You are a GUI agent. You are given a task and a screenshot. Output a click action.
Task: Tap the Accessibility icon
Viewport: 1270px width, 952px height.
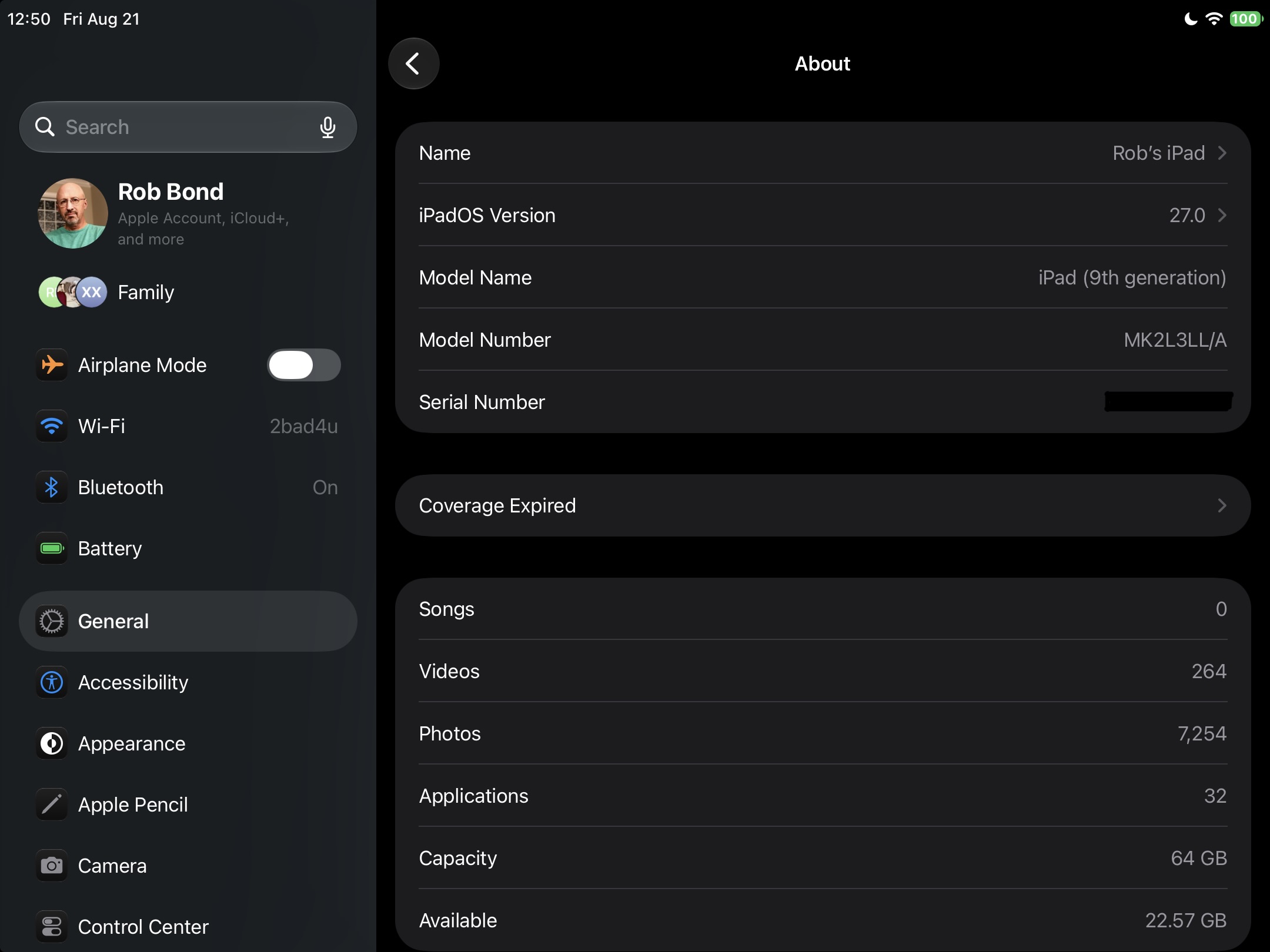[52, 682]
